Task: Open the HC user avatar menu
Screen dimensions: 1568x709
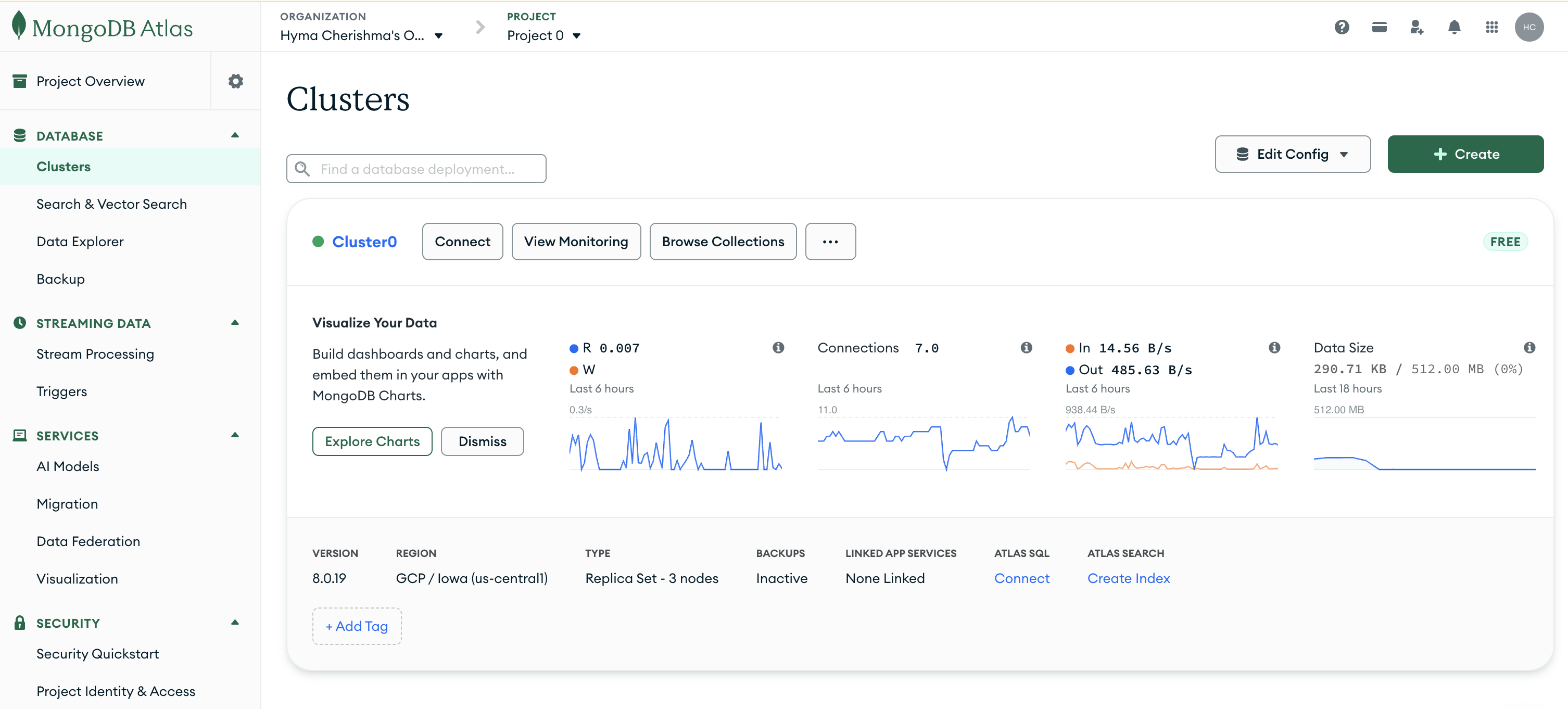Action: [x=1528, y=27]
